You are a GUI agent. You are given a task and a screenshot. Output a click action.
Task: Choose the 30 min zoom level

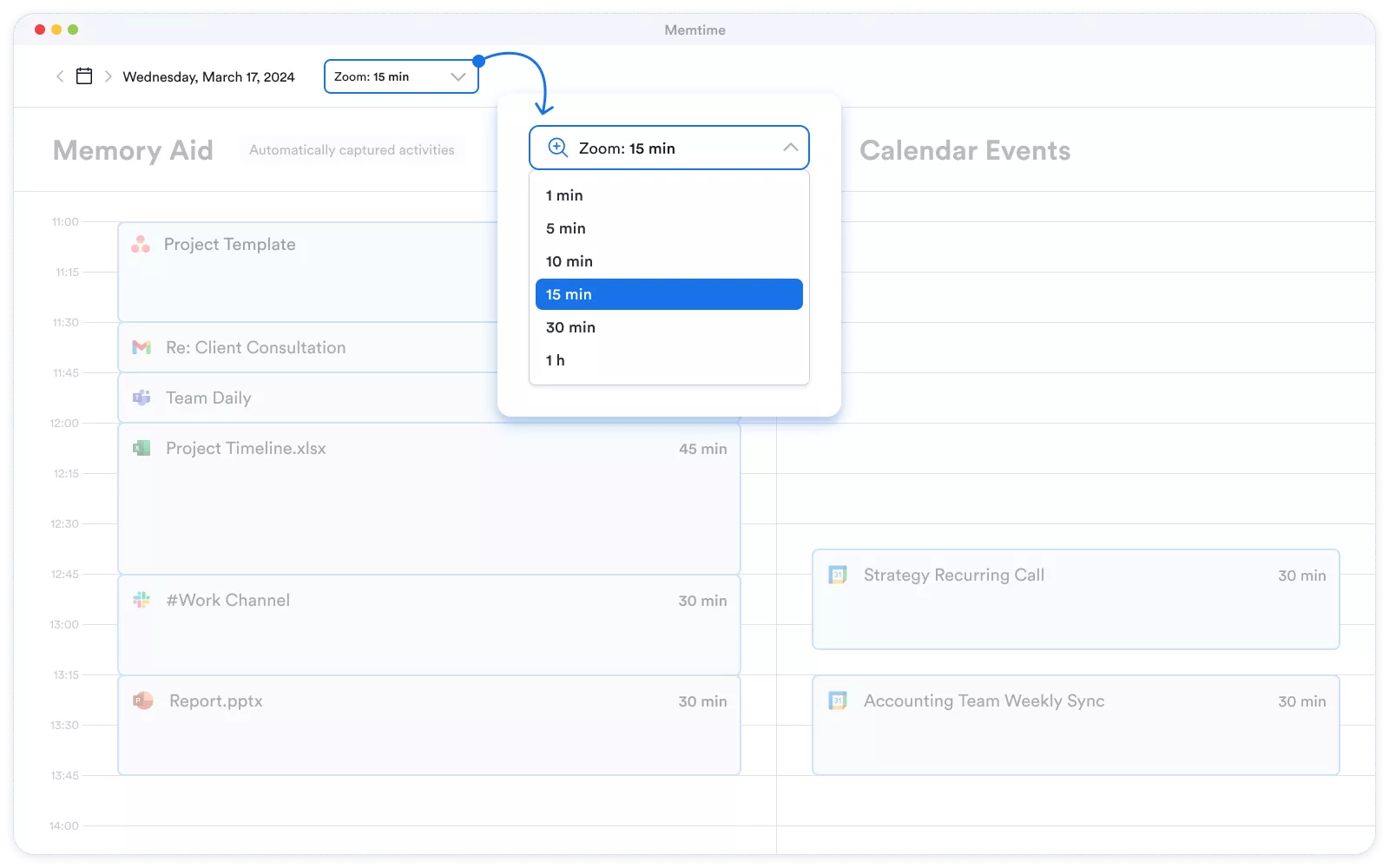(x=570, y=327)
